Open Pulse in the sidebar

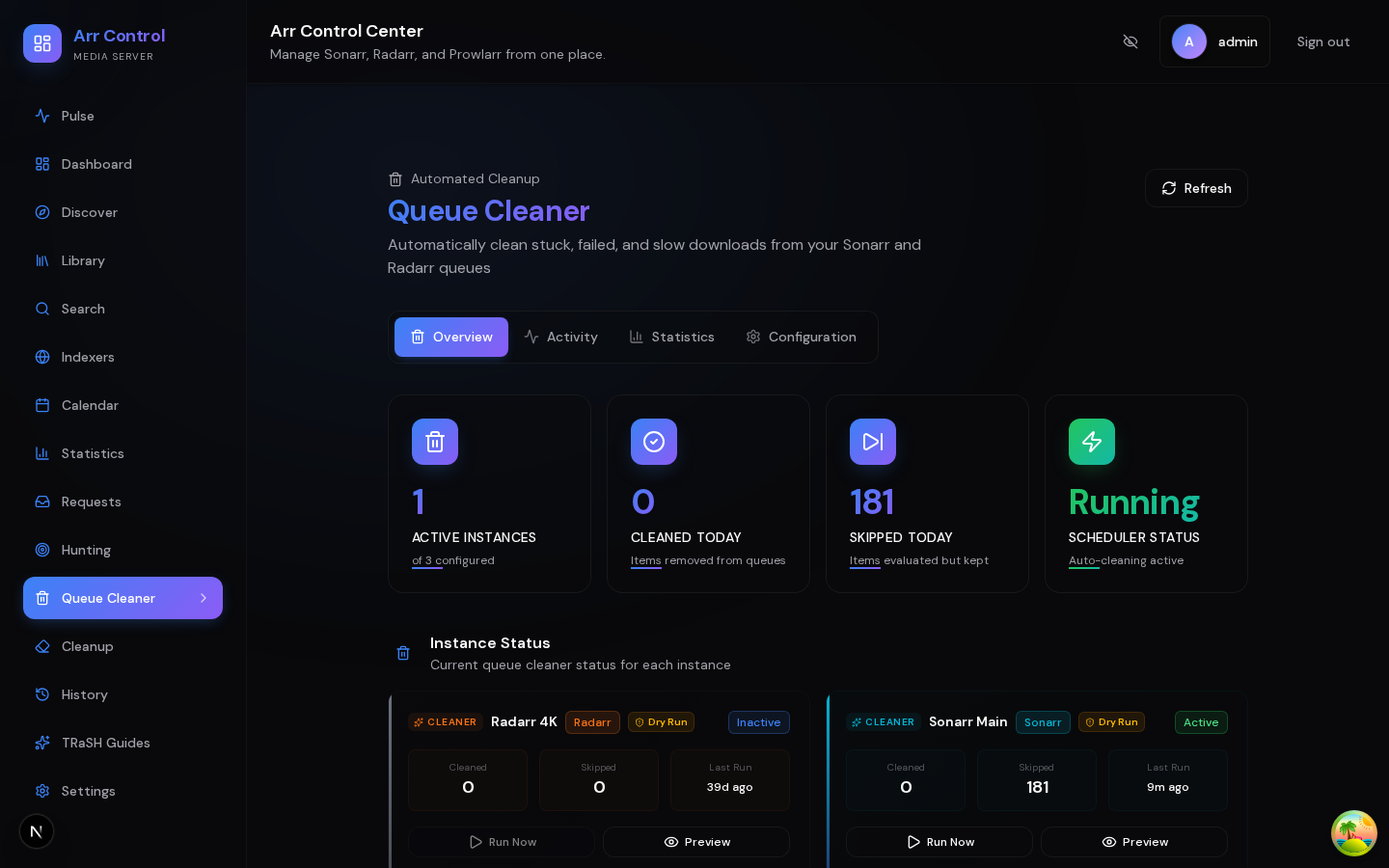pyautogui.click(x=123, y=116)
